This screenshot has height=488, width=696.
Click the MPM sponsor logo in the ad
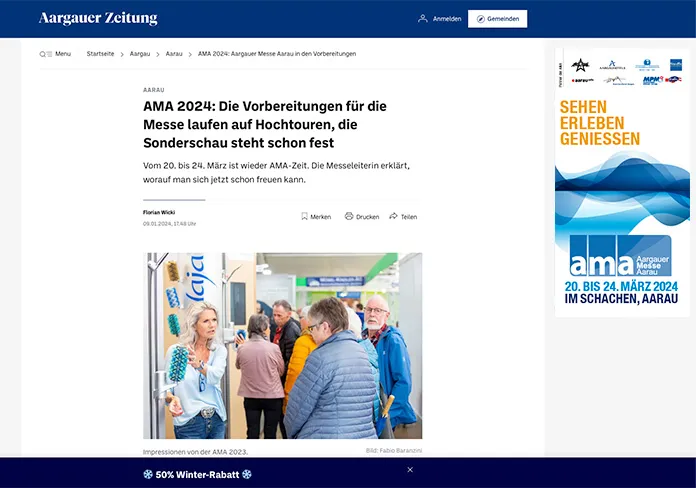click(x=652, y=80)
